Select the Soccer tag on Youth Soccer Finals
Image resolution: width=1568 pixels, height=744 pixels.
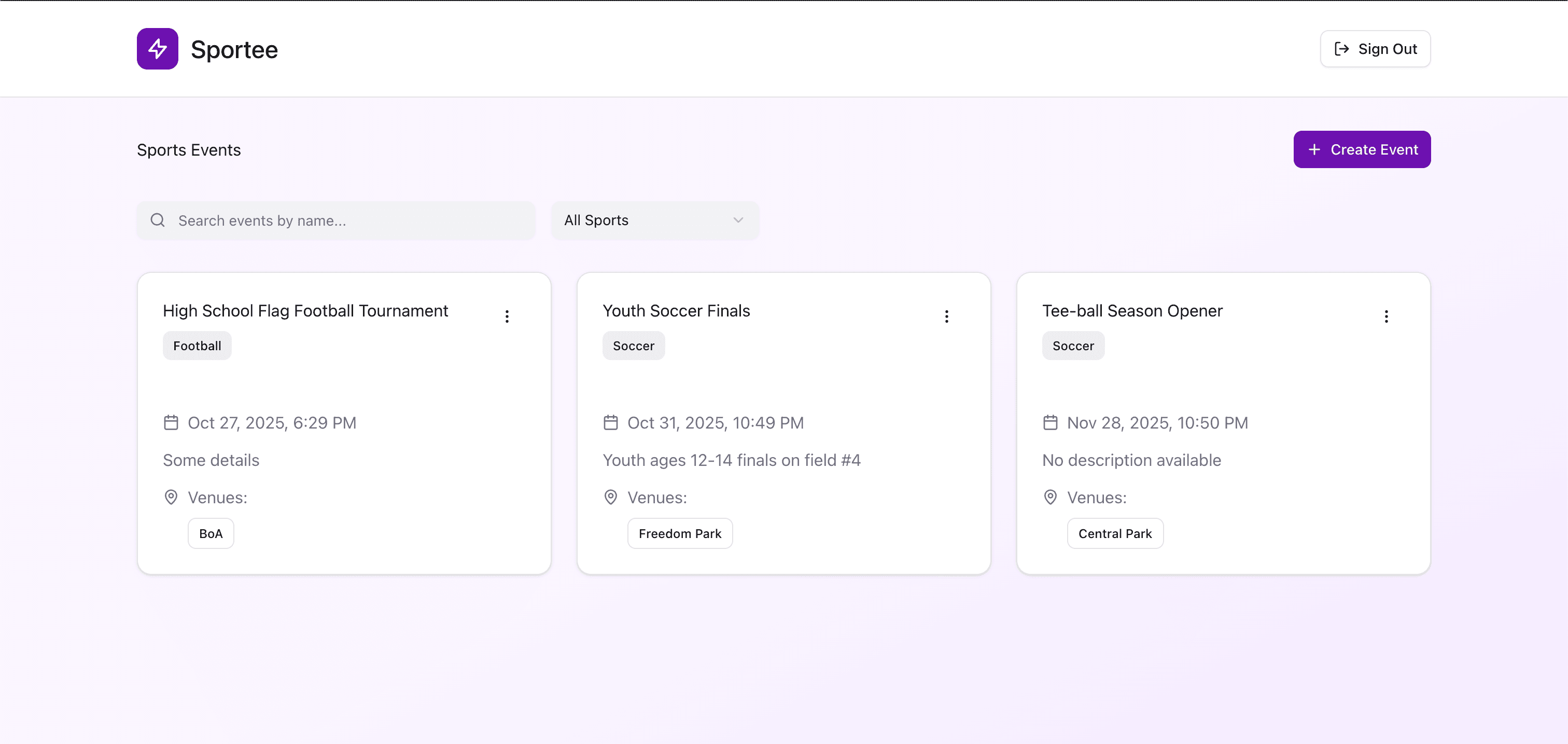633,345
